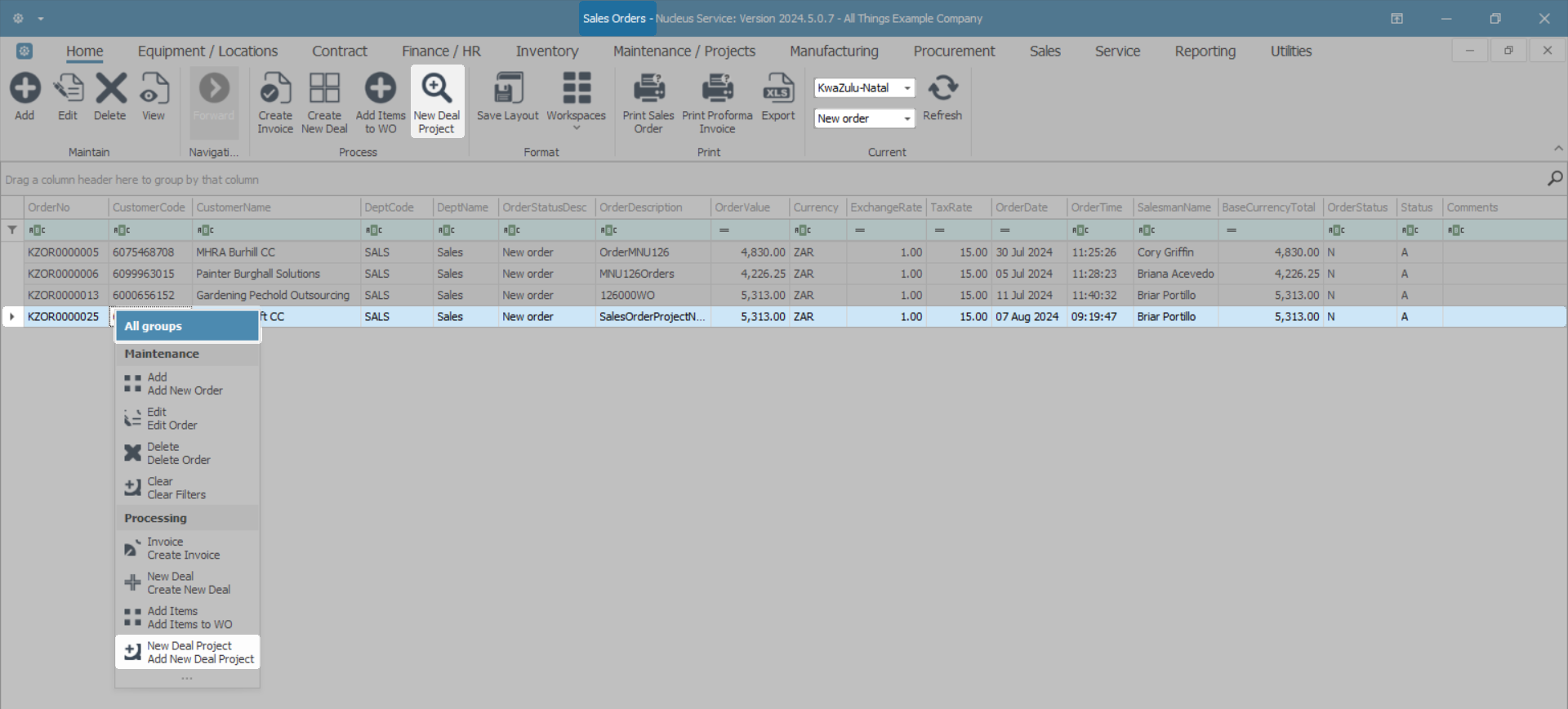Click the row indicator arrow for KZOR0000025

click(x=12, y=316)
